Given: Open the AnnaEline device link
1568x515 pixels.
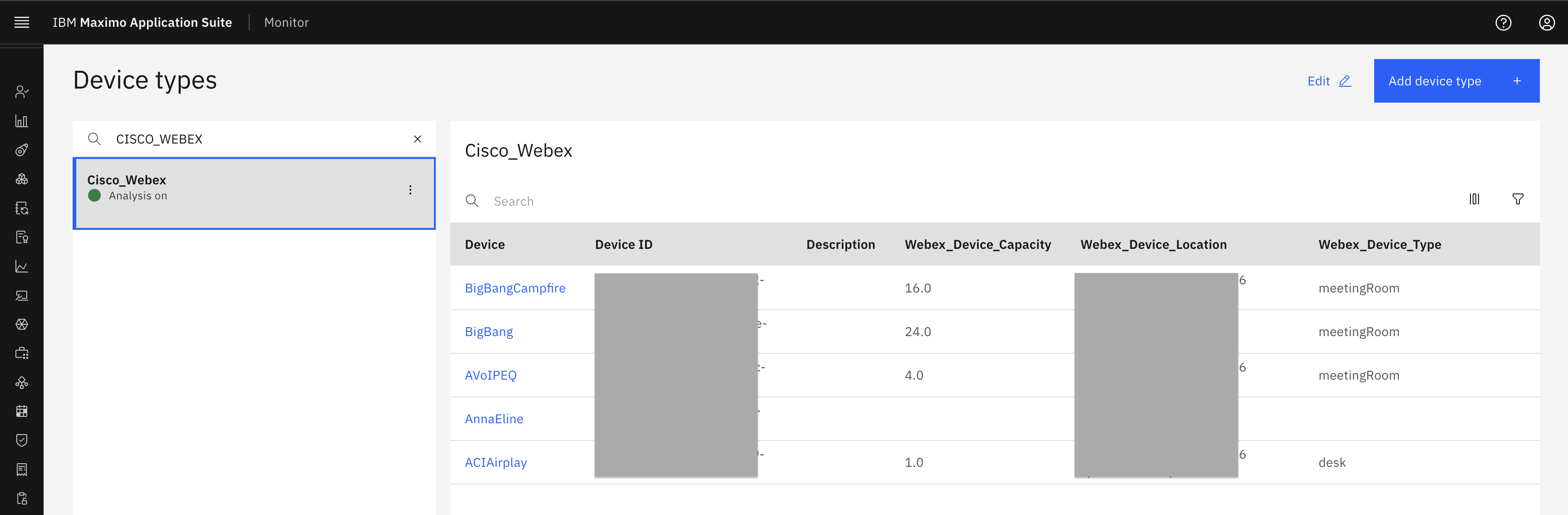Looking at the screenshot, I should pyautogui.click(x=494, y=419).
